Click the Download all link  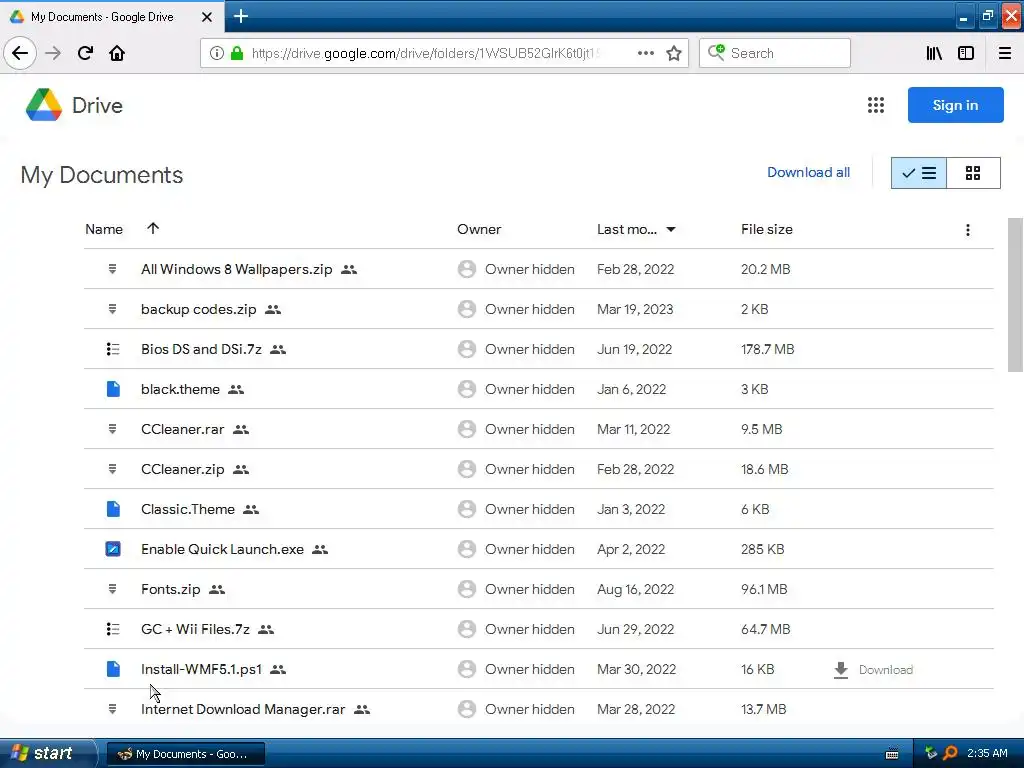click(x=808, y=172)
